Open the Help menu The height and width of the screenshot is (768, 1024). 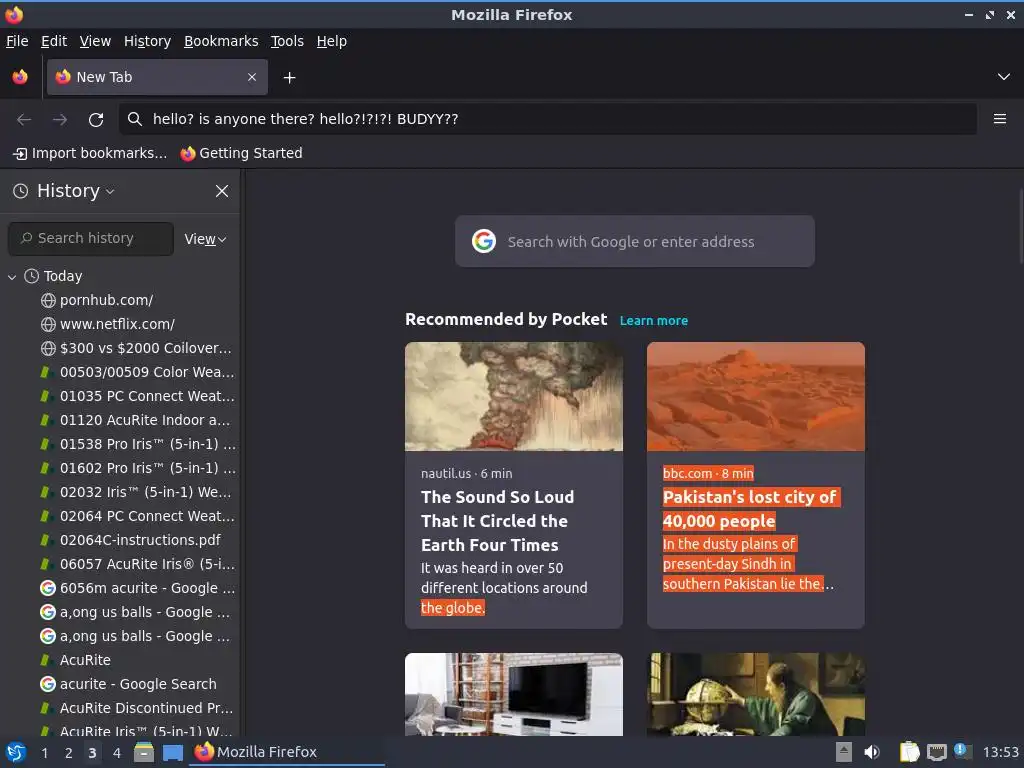tap(332, 41)
